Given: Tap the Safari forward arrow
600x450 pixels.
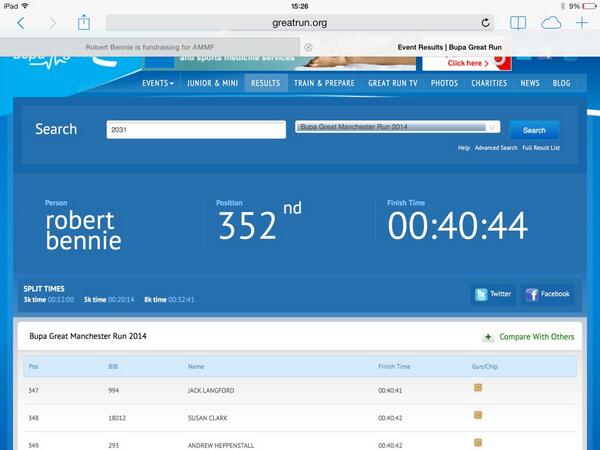Looking at the screenshot, I should [x=52, y=23].
